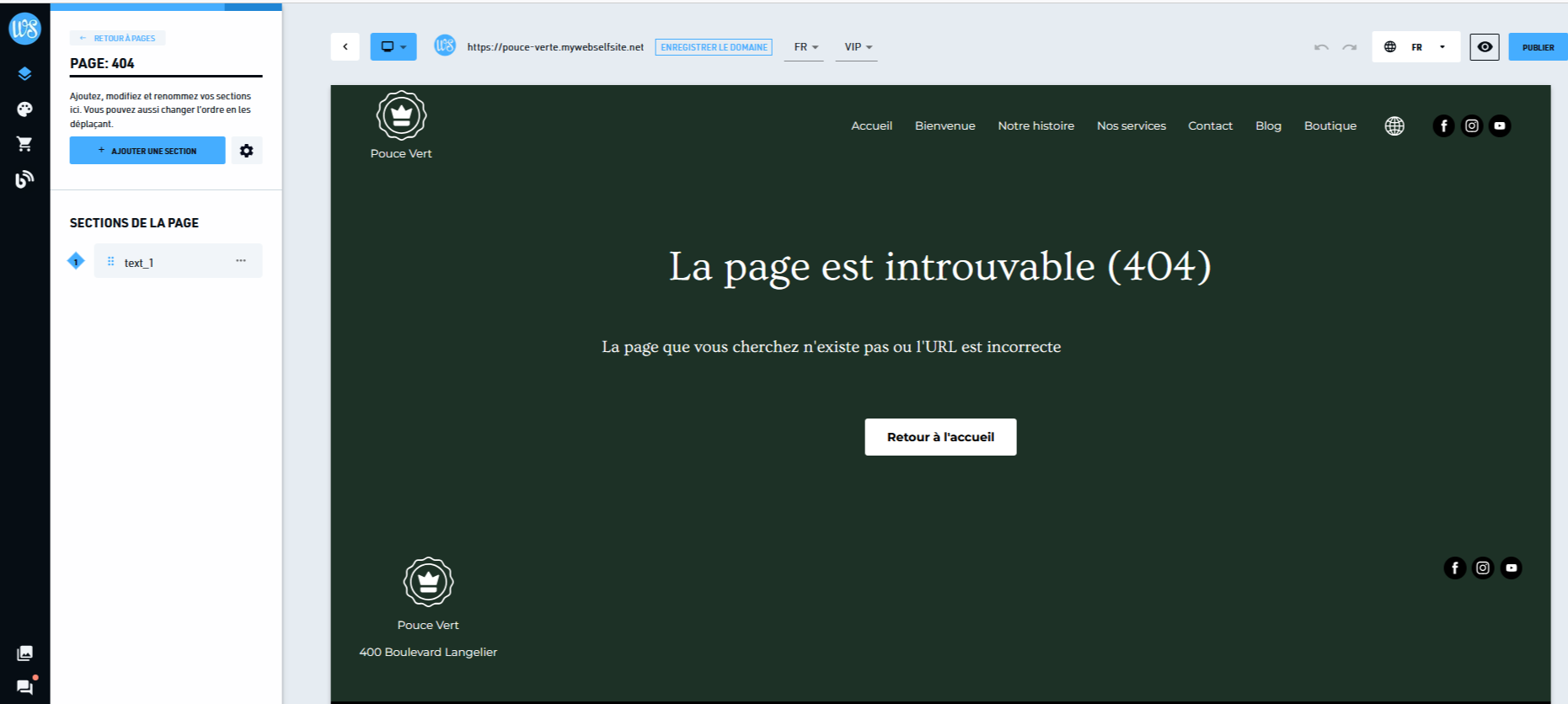The width and height of the screenshot is (1568, 704).
Task: Open the image gallery icon at bottom
Action: [x=24, y=653]
